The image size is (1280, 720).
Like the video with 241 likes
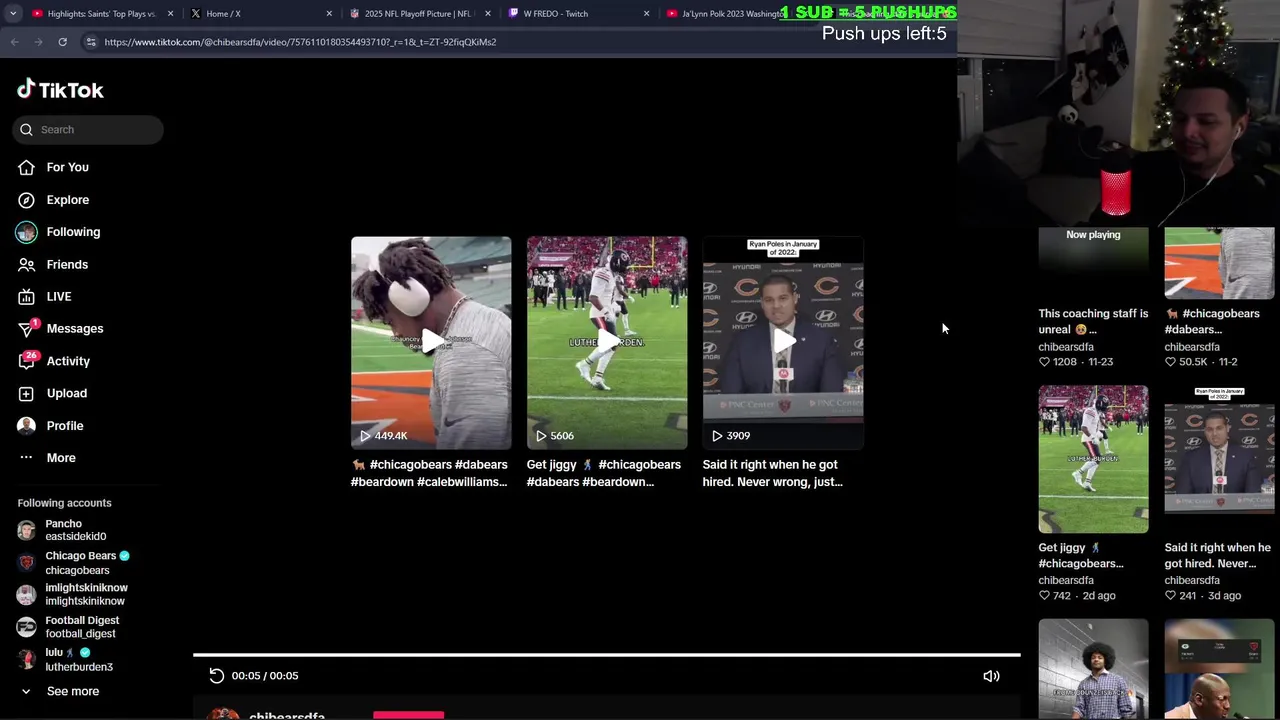(1171, 596)
